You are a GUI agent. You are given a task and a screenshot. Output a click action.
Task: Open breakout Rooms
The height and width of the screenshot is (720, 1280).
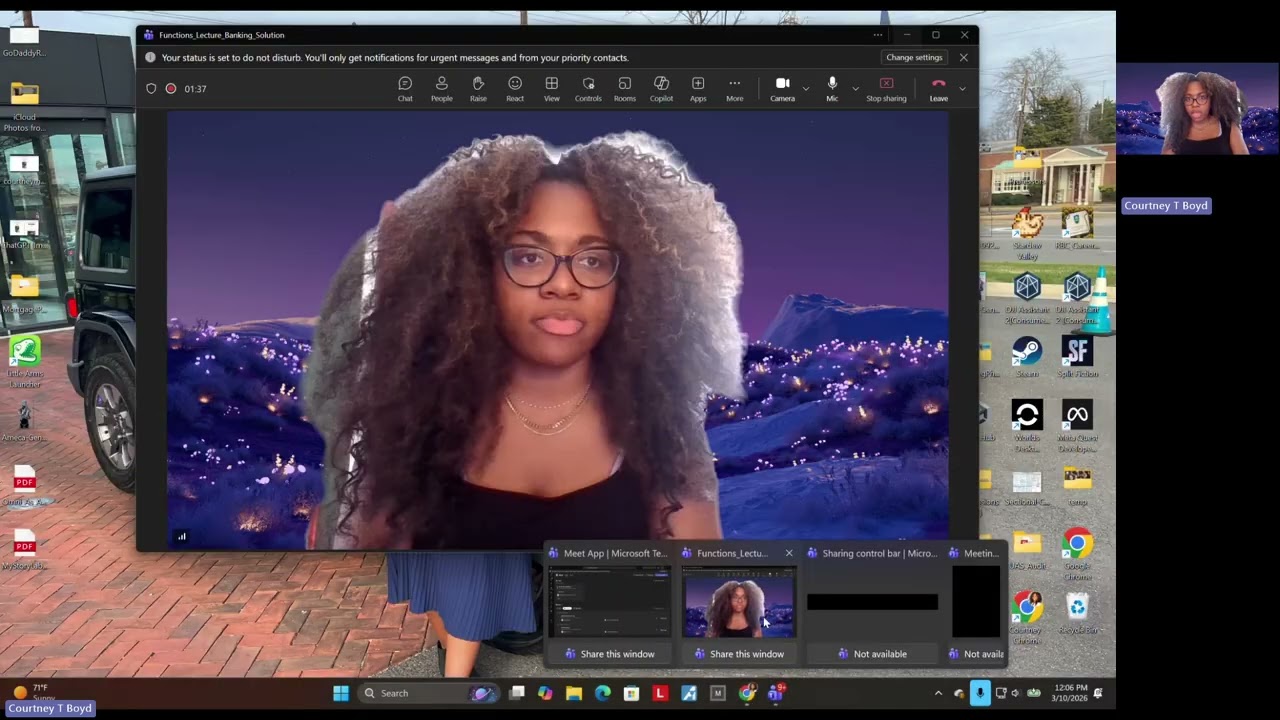(x=625, y=89)
